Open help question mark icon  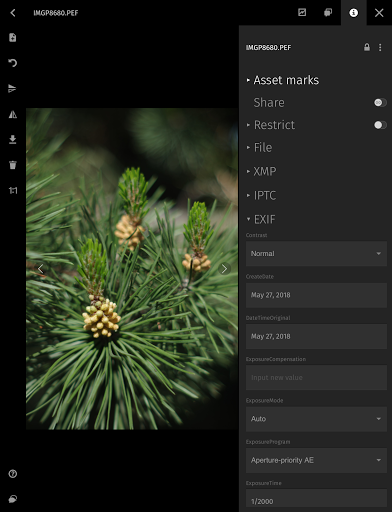13,474
